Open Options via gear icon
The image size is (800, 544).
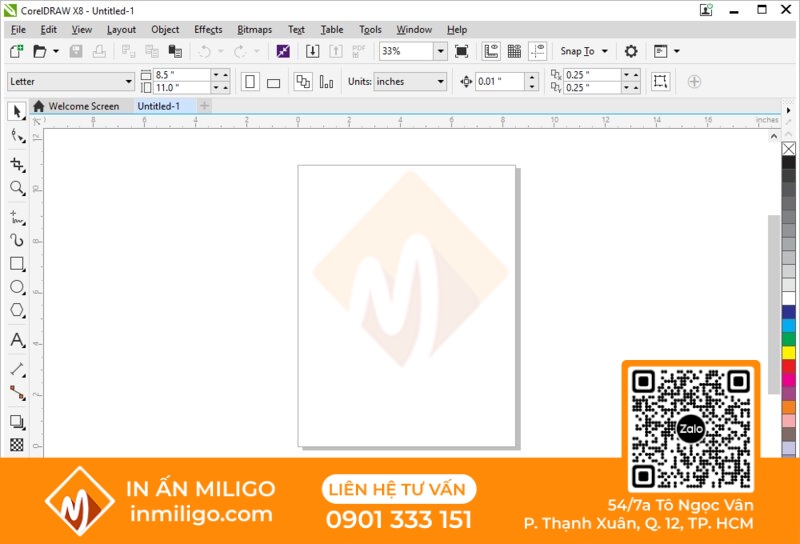631,51
